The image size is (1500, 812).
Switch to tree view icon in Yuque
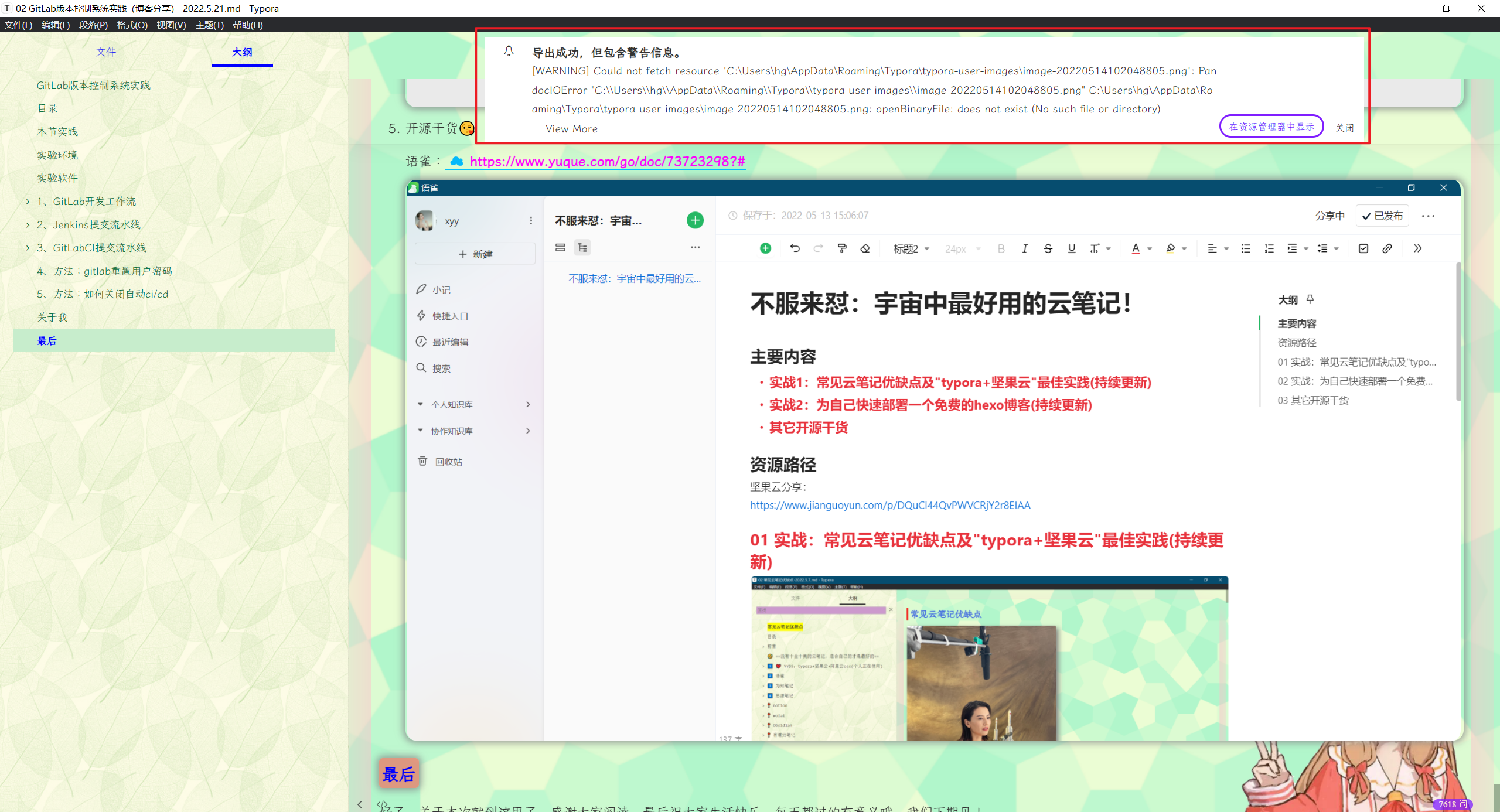582,248
